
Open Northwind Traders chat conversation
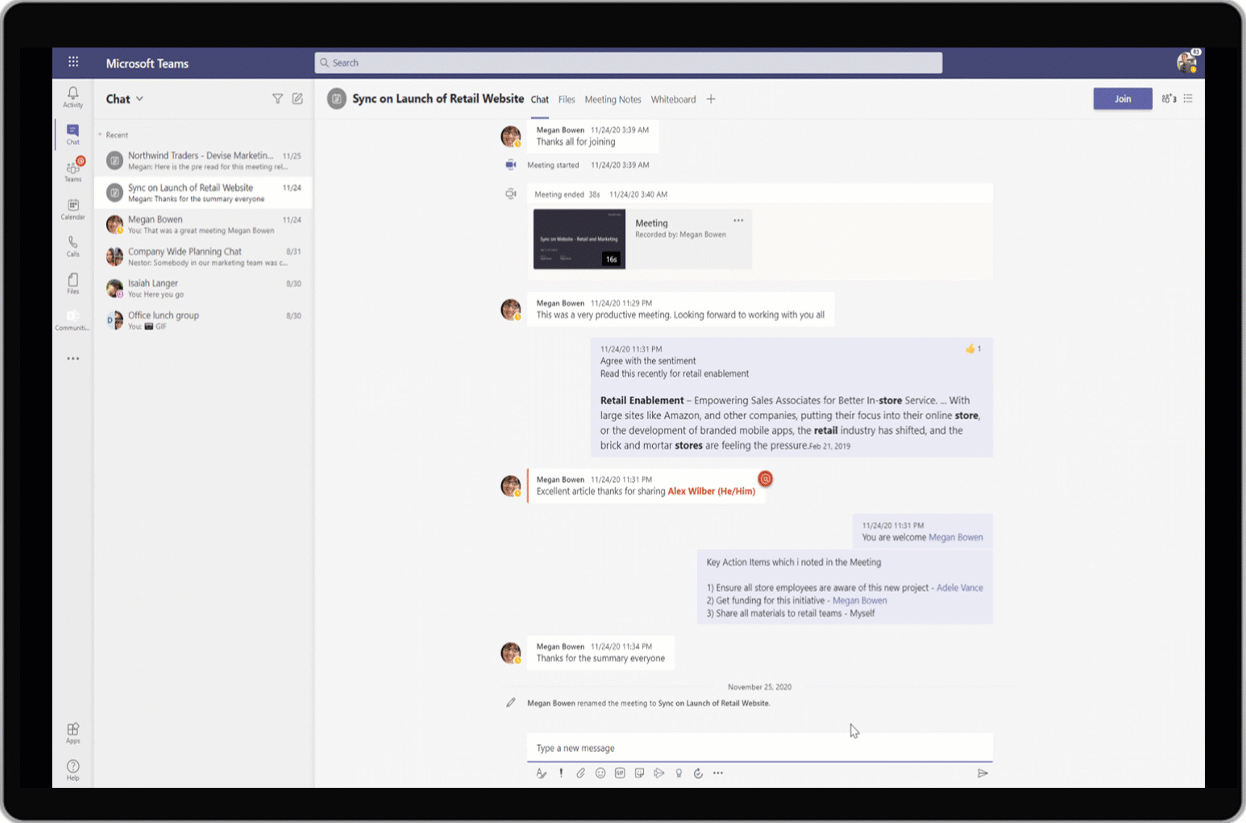click(203, 160)
